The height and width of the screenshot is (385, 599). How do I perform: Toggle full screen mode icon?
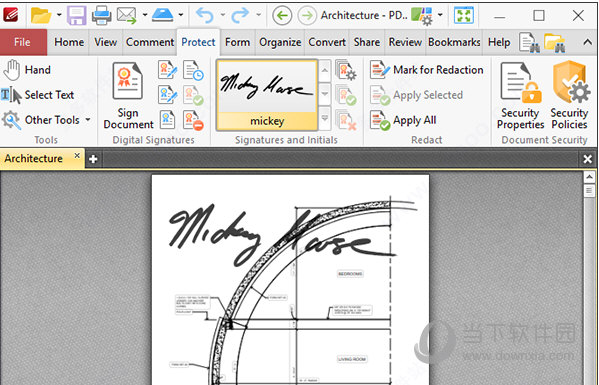463,16
